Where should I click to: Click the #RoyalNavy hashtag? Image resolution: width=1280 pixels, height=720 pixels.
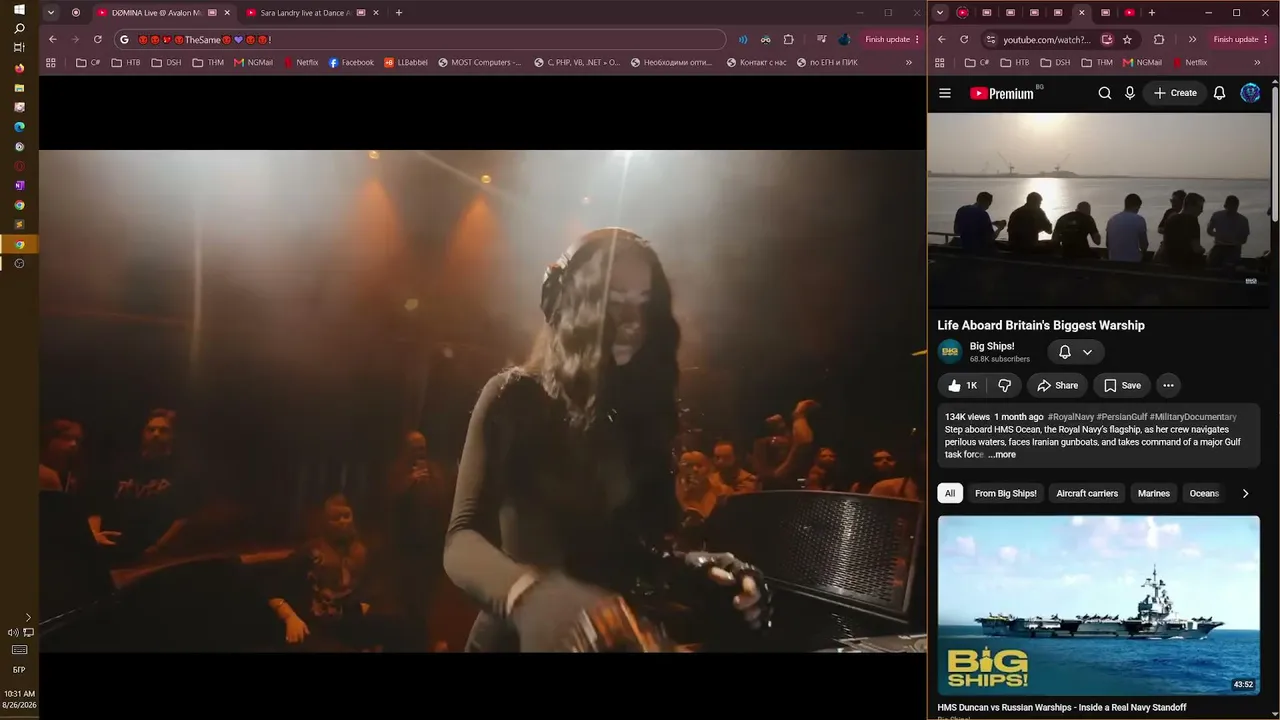tap(1070, 417)
